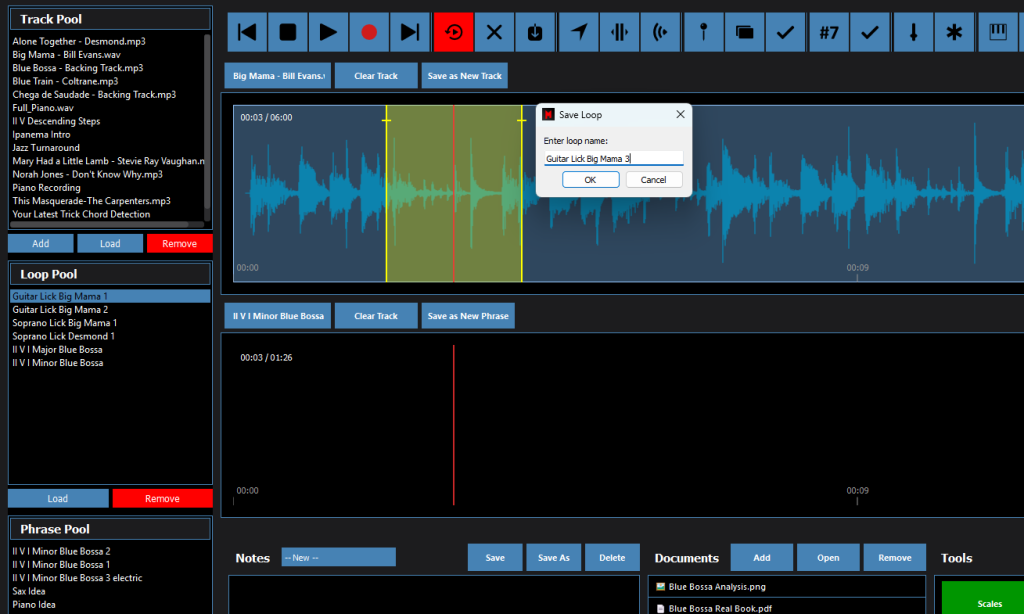Click the Enter loop name text field

tap(613, 158)
